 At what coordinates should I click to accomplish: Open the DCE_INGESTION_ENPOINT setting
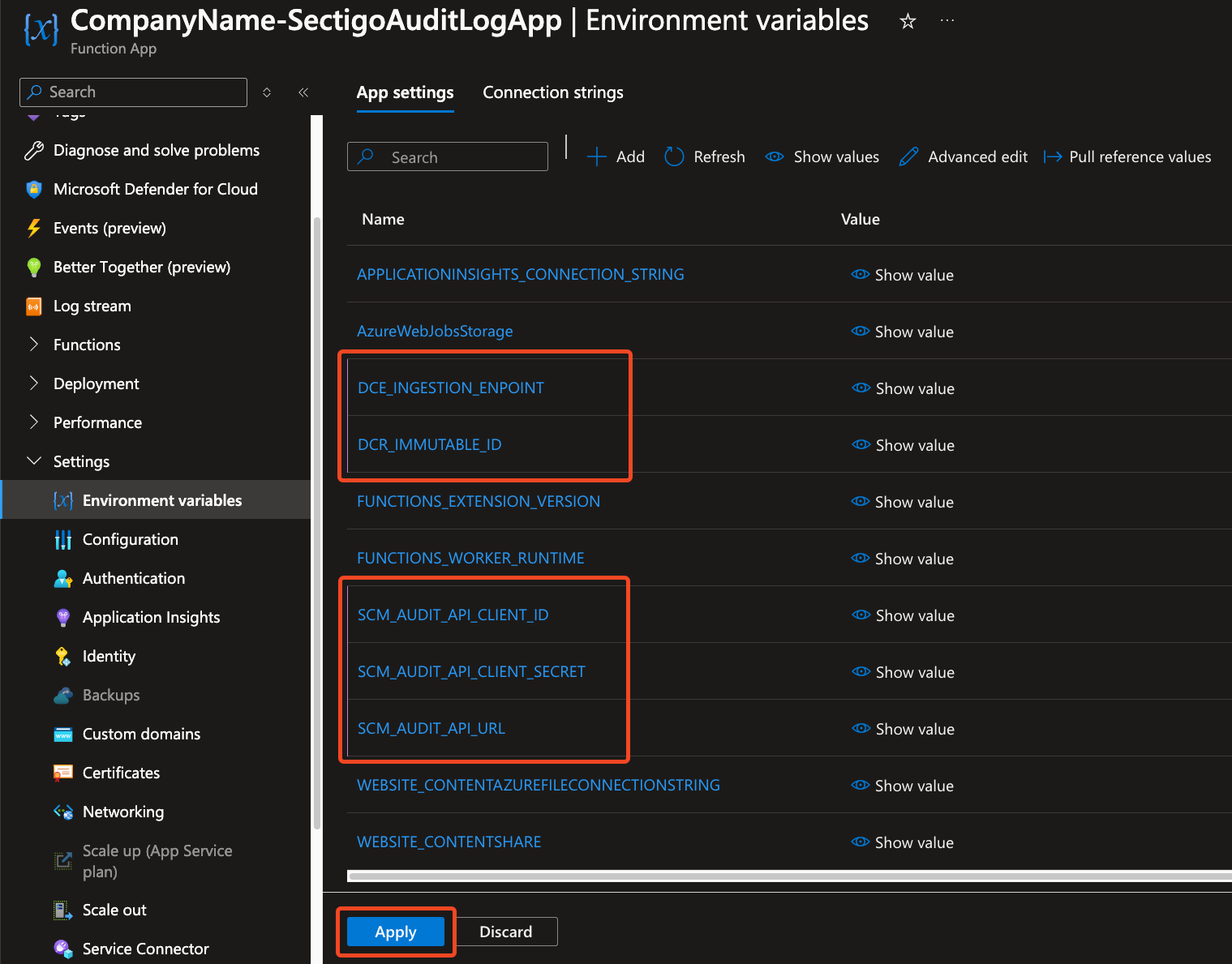(x=451, y=388)
